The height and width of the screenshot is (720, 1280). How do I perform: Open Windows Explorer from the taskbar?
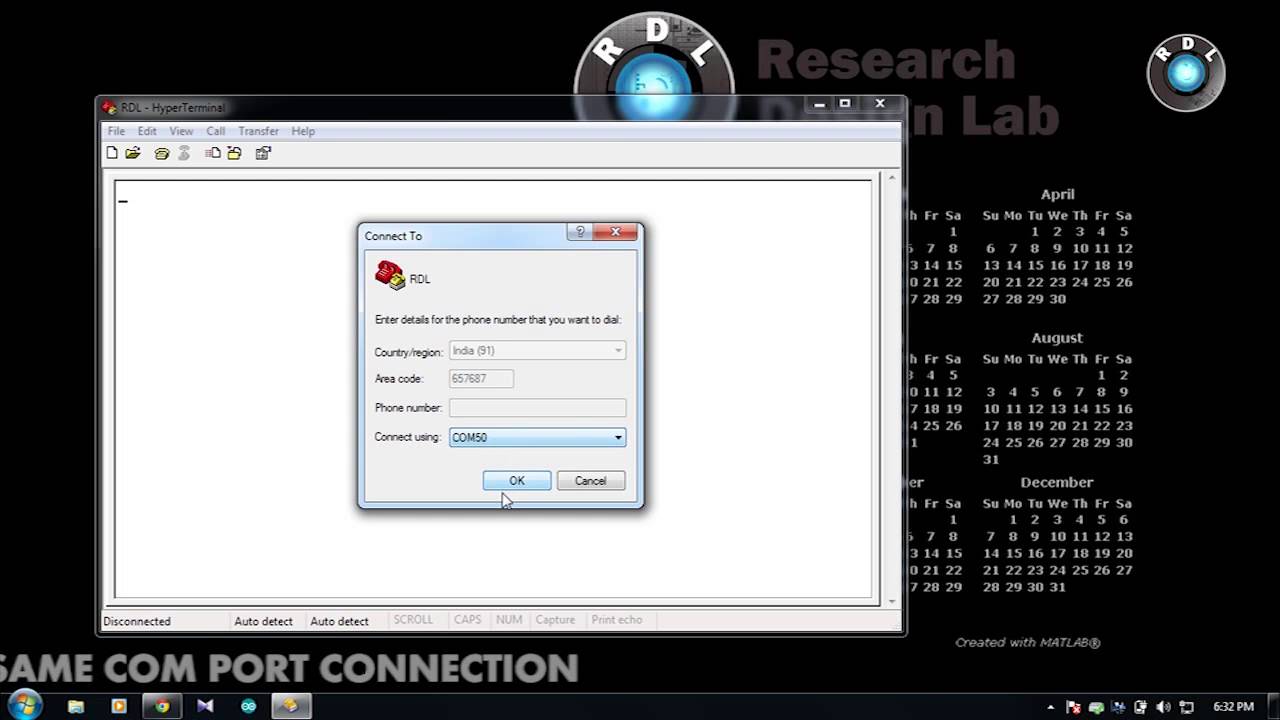click(76, 706)
